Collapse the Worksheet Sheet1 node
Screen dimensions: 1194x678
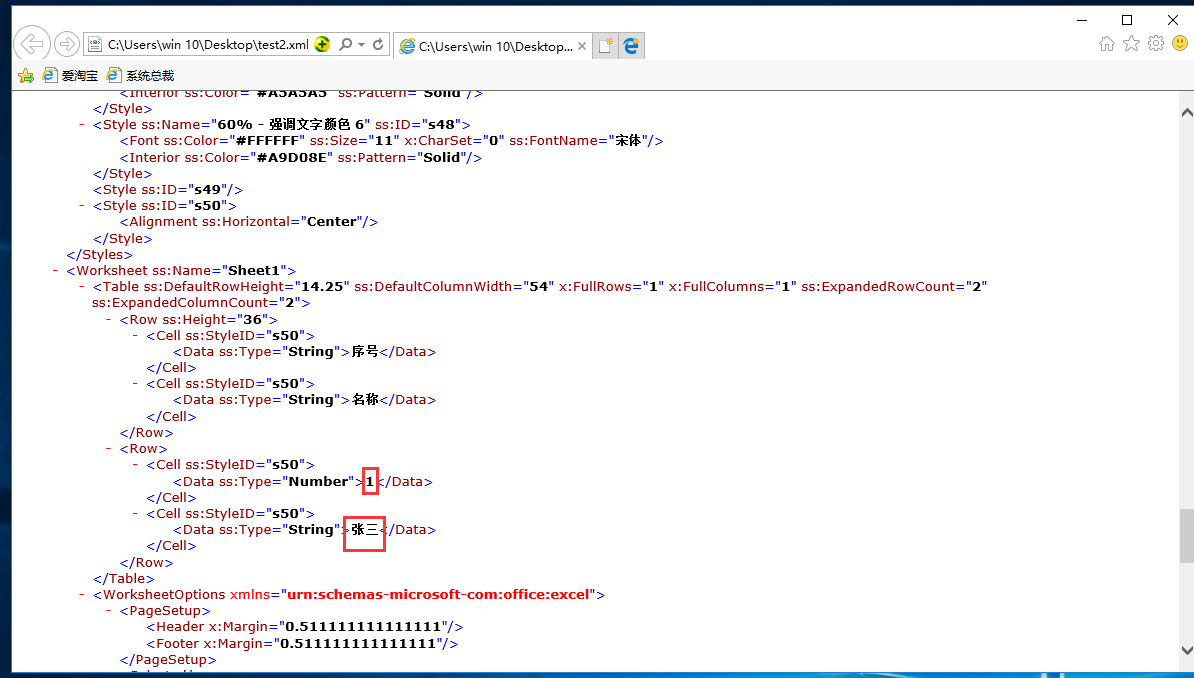click(55, 270)
